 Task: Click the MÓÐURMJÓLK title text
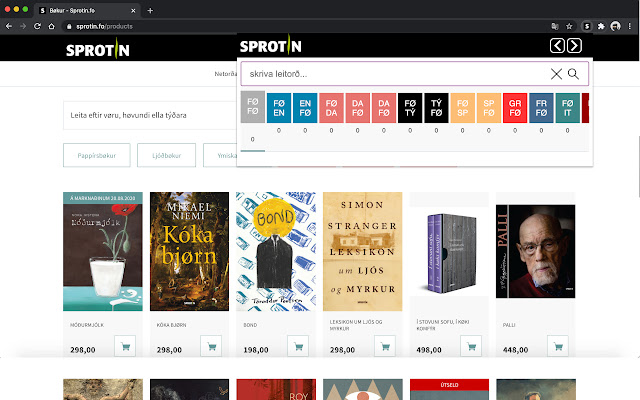click(x=87, y=325)
